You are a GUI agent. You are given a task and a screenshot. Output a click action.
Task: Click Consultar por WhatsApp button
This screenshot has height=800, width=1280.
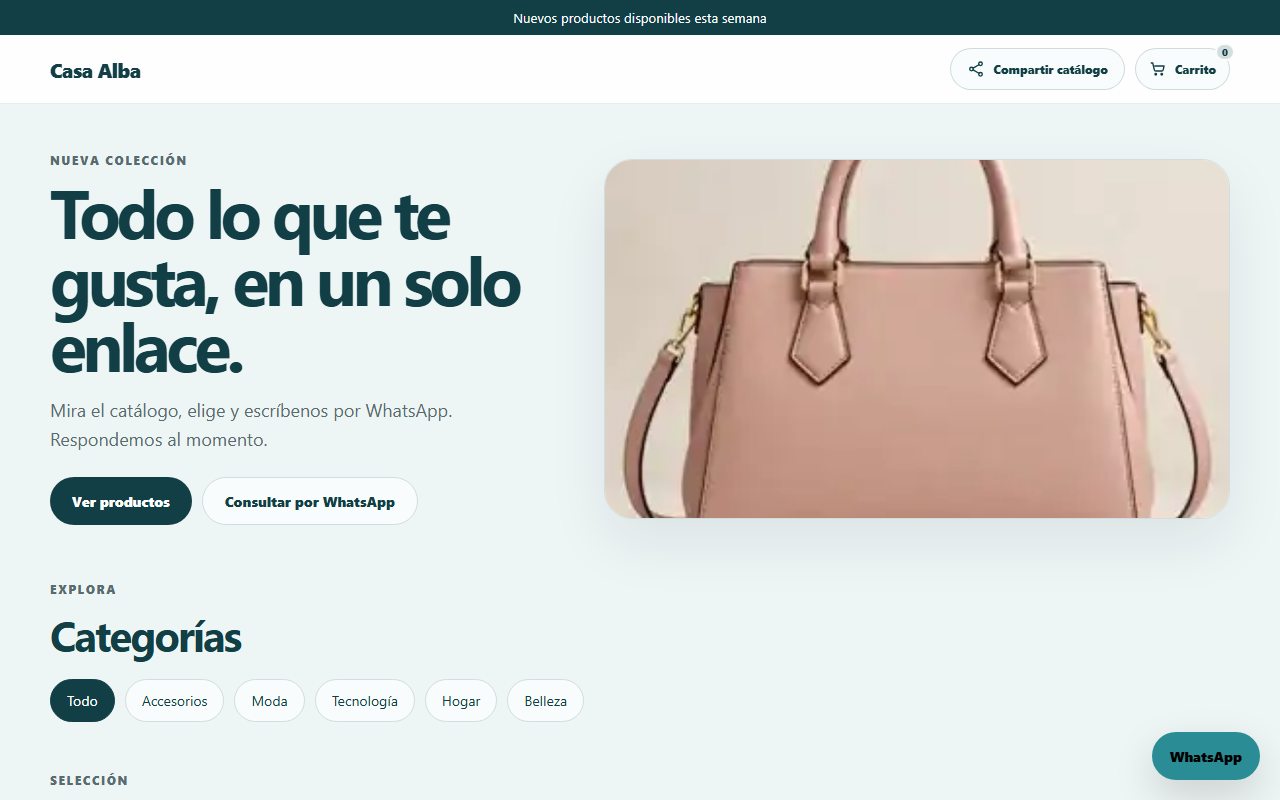pyautogui.click(x=310, y=501)
